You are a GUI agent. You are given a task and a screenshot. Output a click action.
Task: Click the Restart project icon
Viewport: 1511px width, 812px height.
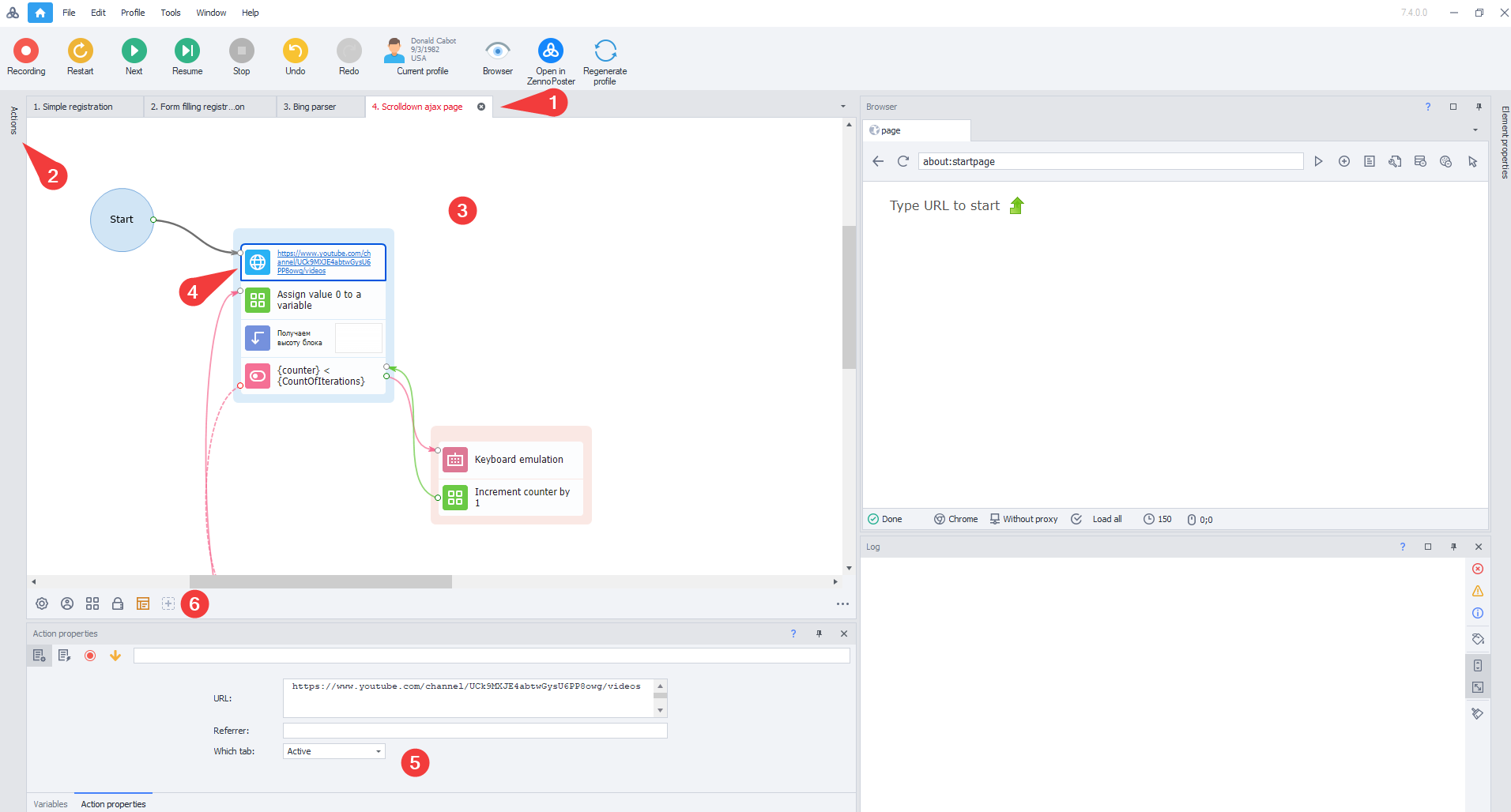click(80, 51)
